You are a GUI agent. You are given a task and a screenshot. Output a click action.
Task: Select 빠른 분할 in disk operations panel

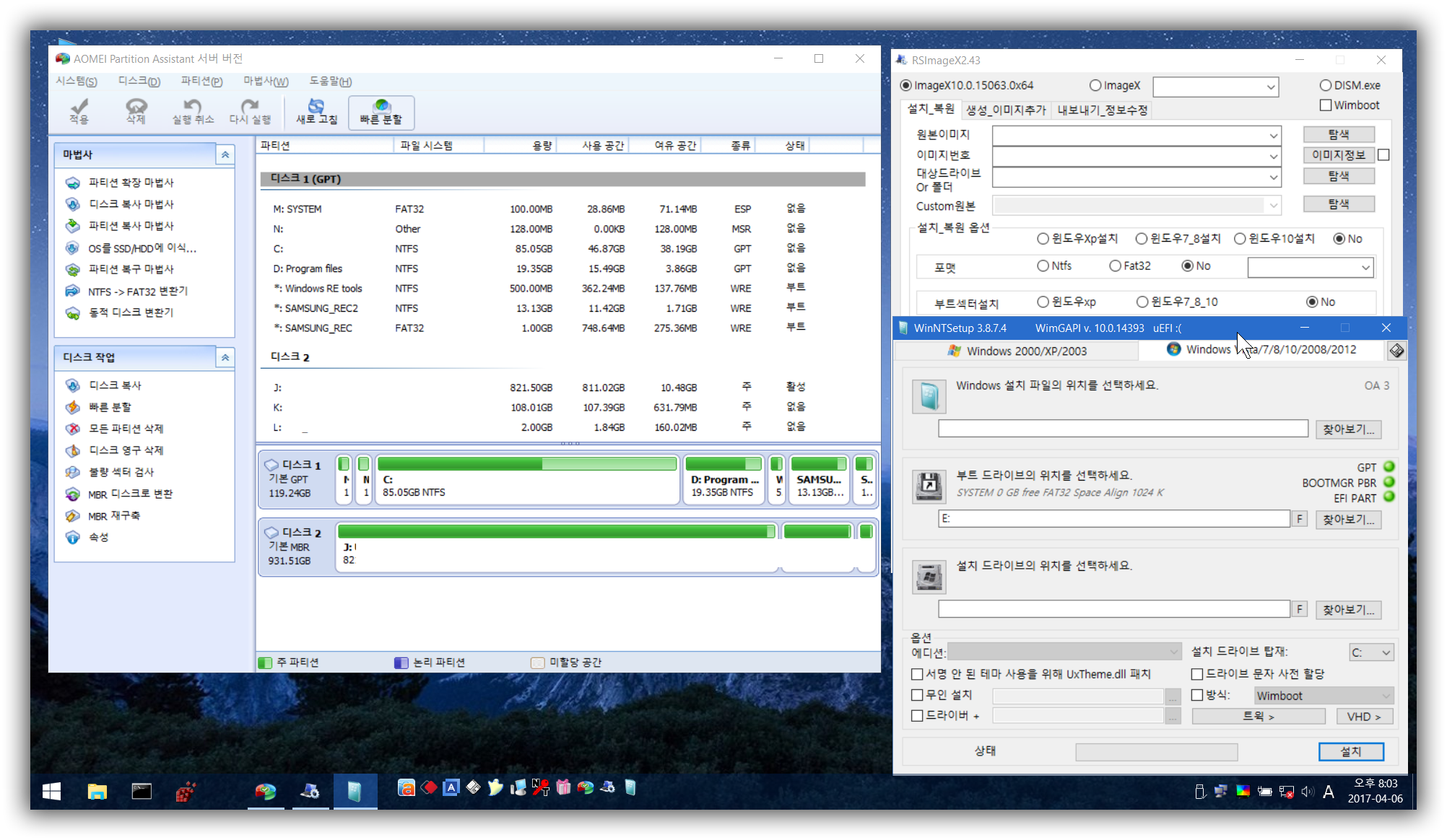coord(110,407)
